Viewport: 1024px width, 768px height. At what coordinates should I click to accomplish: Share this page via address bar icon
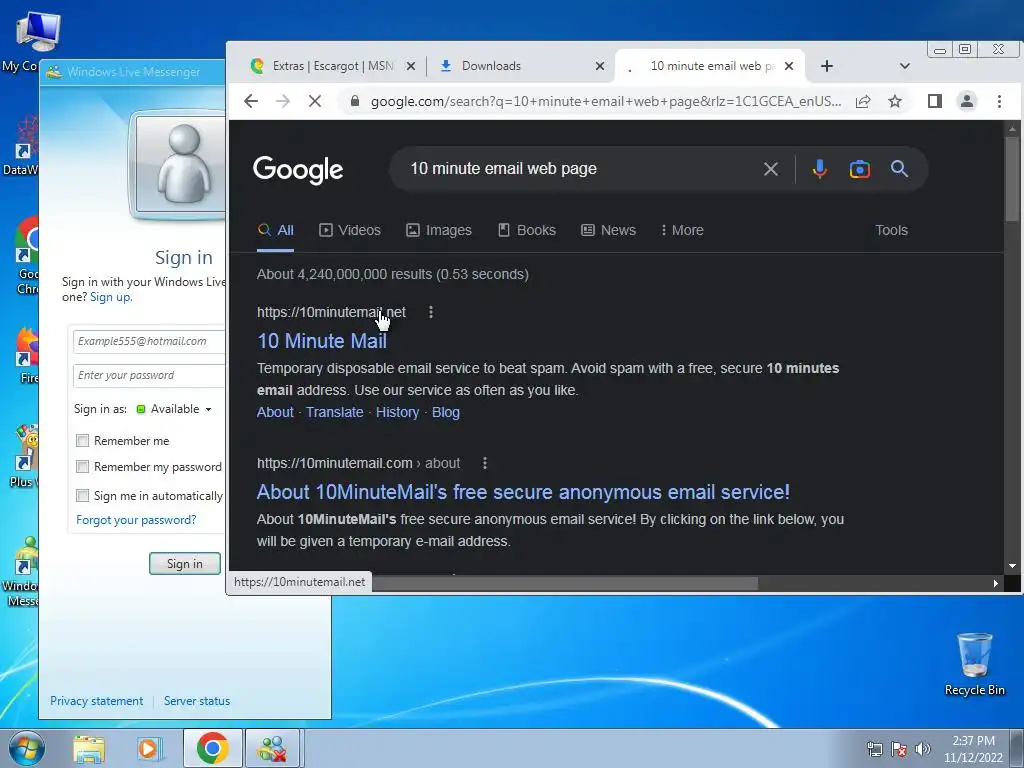point(863,101)
